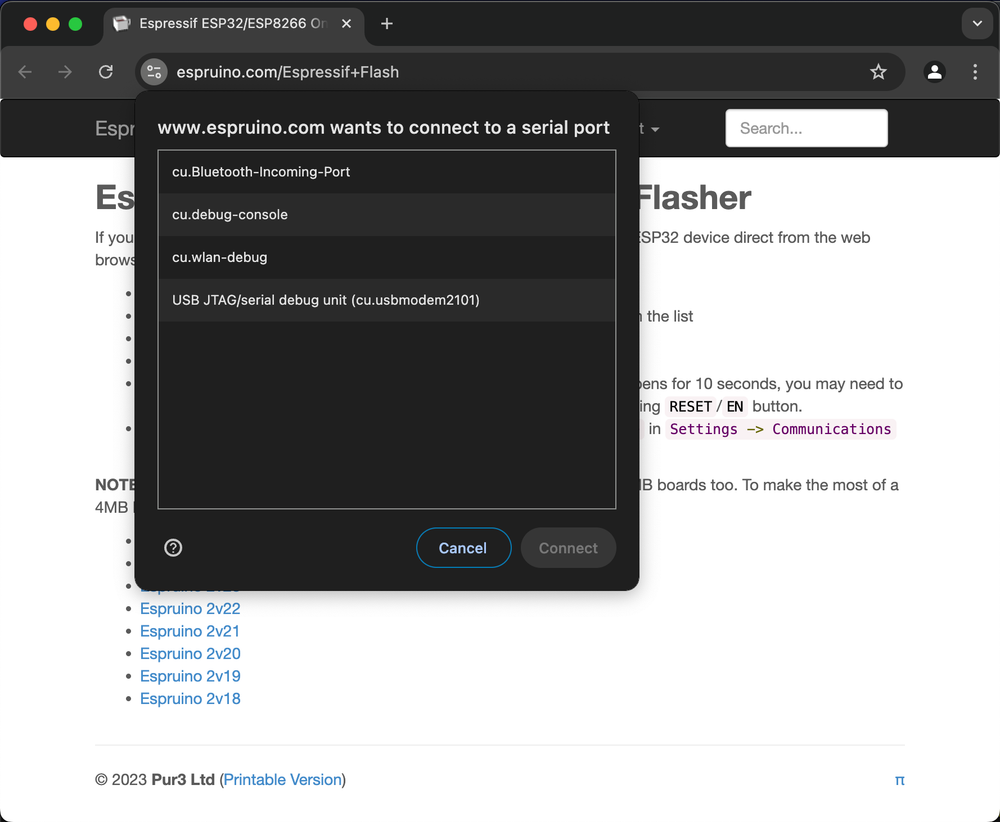Expand the tab search dropdown chevron

(x=977, y=24)
